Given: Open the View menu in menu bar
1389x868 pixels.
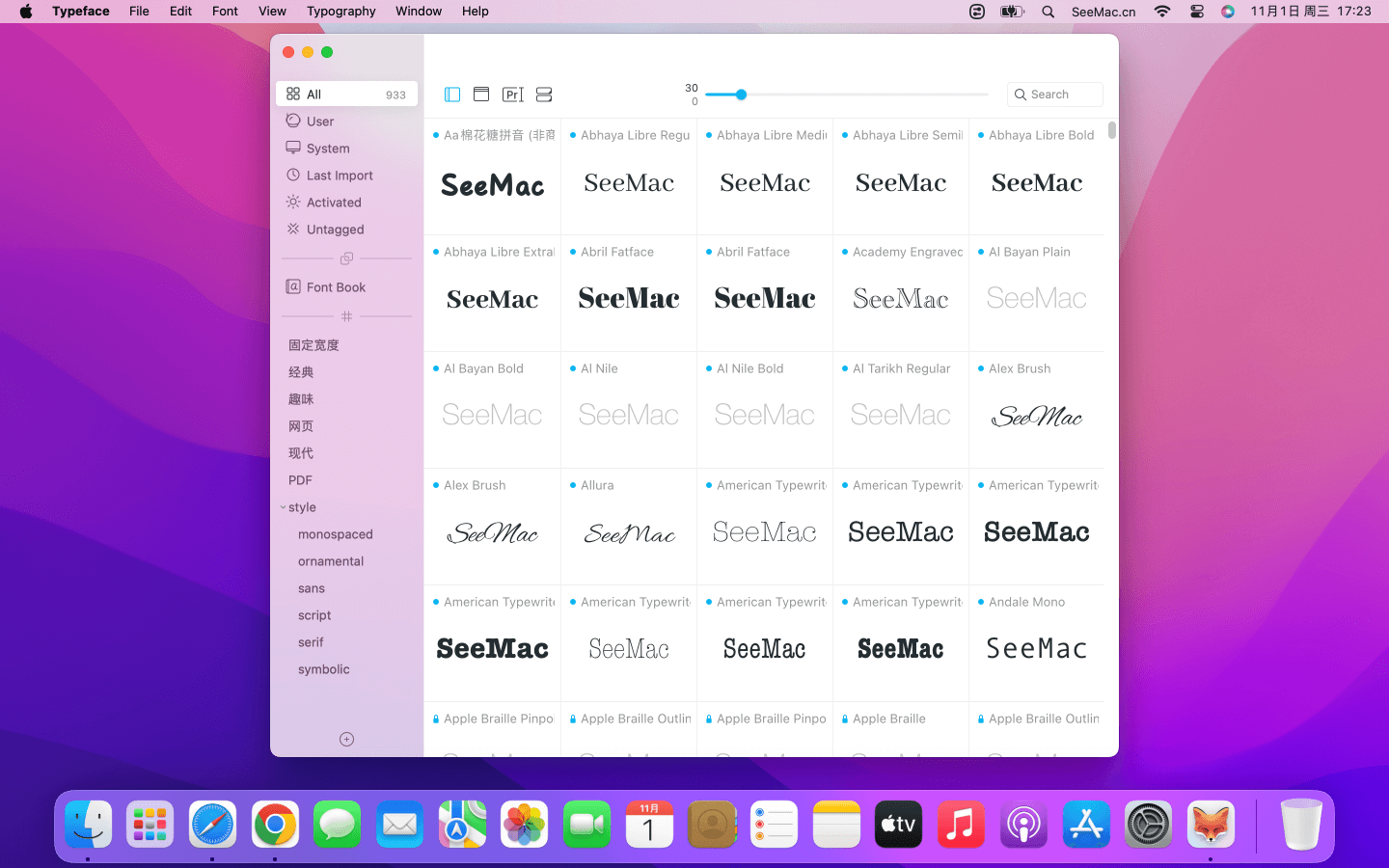Looking at the screenshot, I should (272, 12).
